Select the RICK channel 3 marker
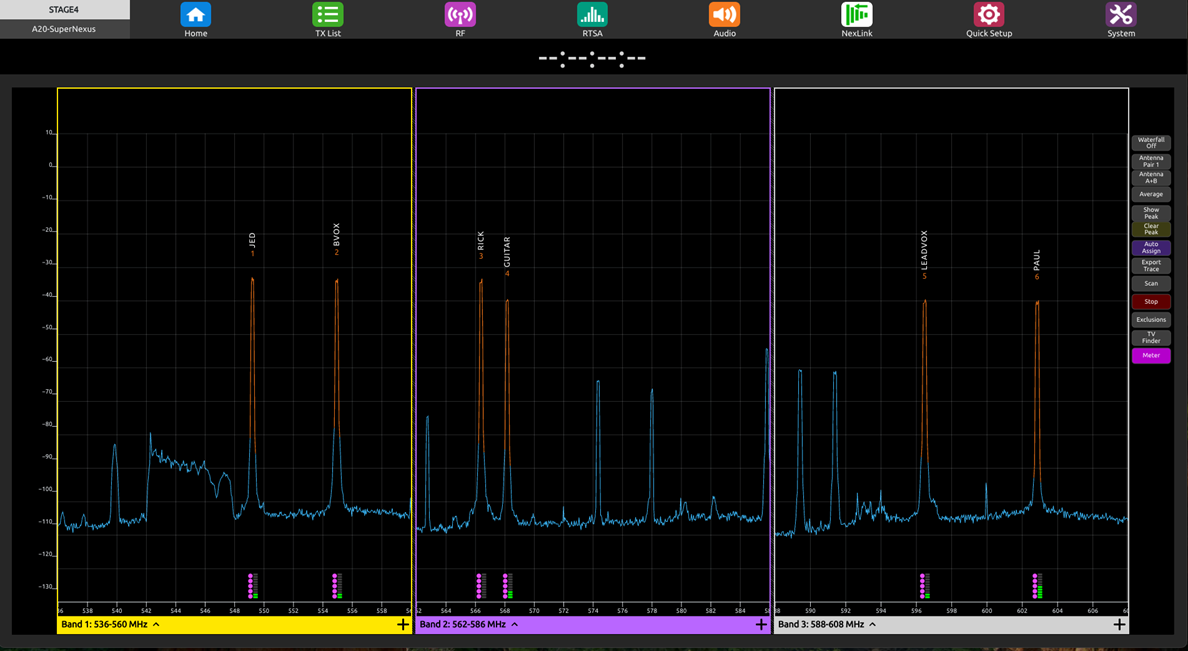Screen dimensions: 1188x651 point(480,246)
